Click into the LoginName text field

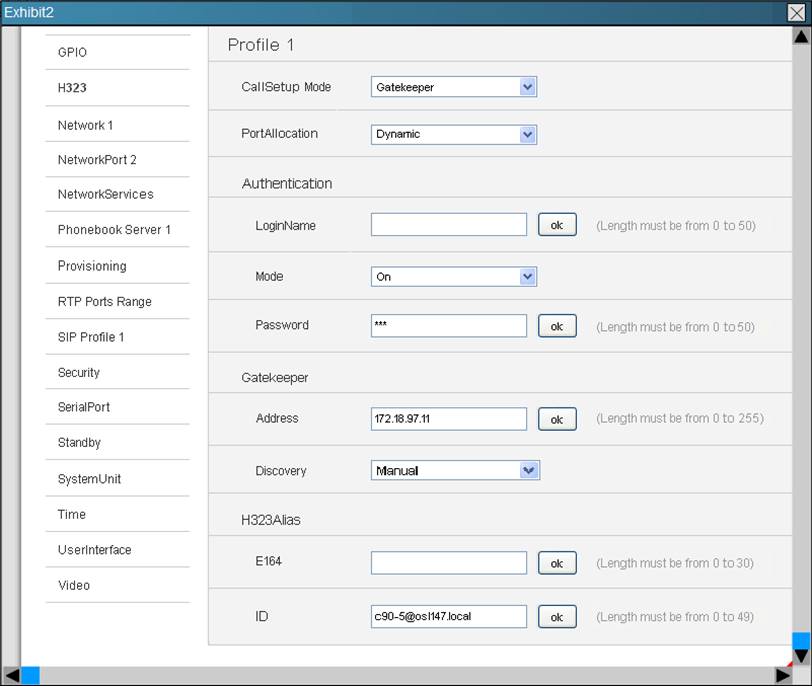[x=448, y=225]
